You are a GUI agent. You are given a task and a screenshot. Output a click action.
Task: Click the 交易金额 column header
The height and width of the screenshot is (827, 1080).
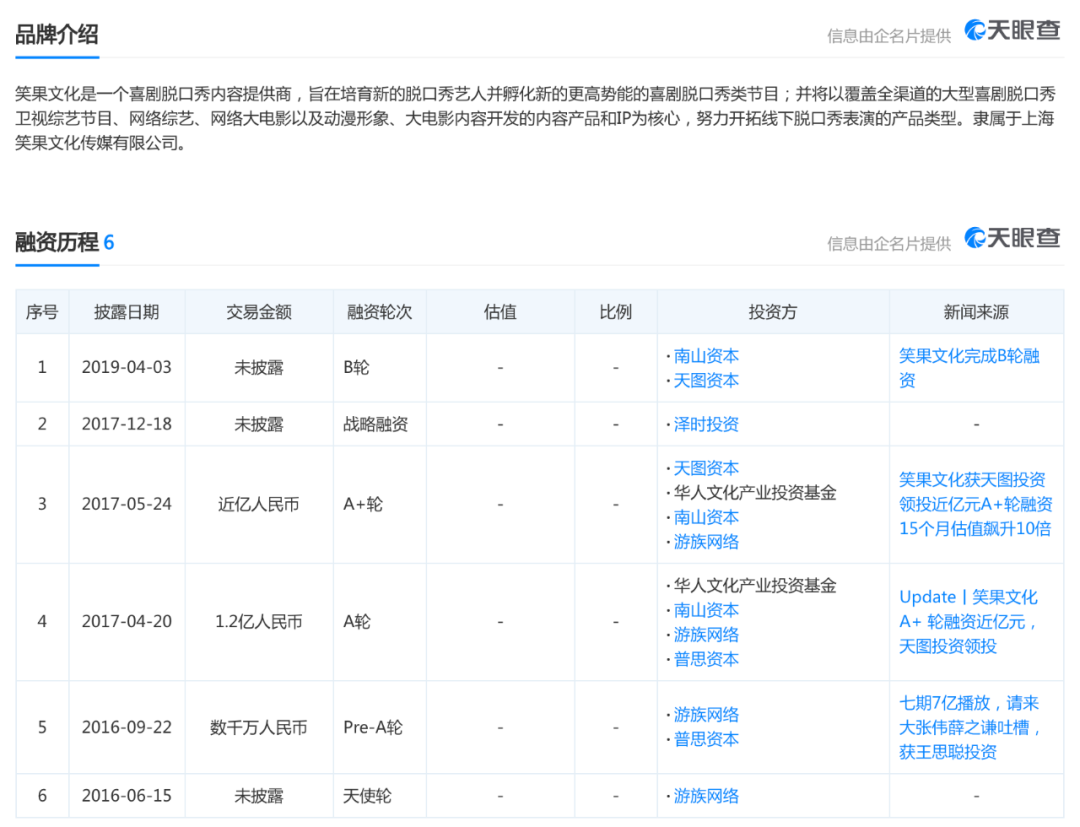(259, 312)
